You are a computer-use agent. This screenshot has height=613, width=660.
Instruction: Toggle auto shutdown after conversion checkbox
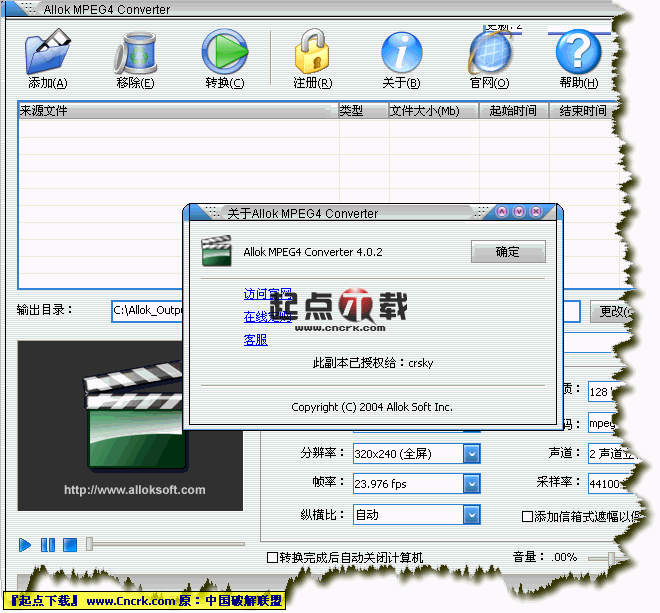pos(272,557)
